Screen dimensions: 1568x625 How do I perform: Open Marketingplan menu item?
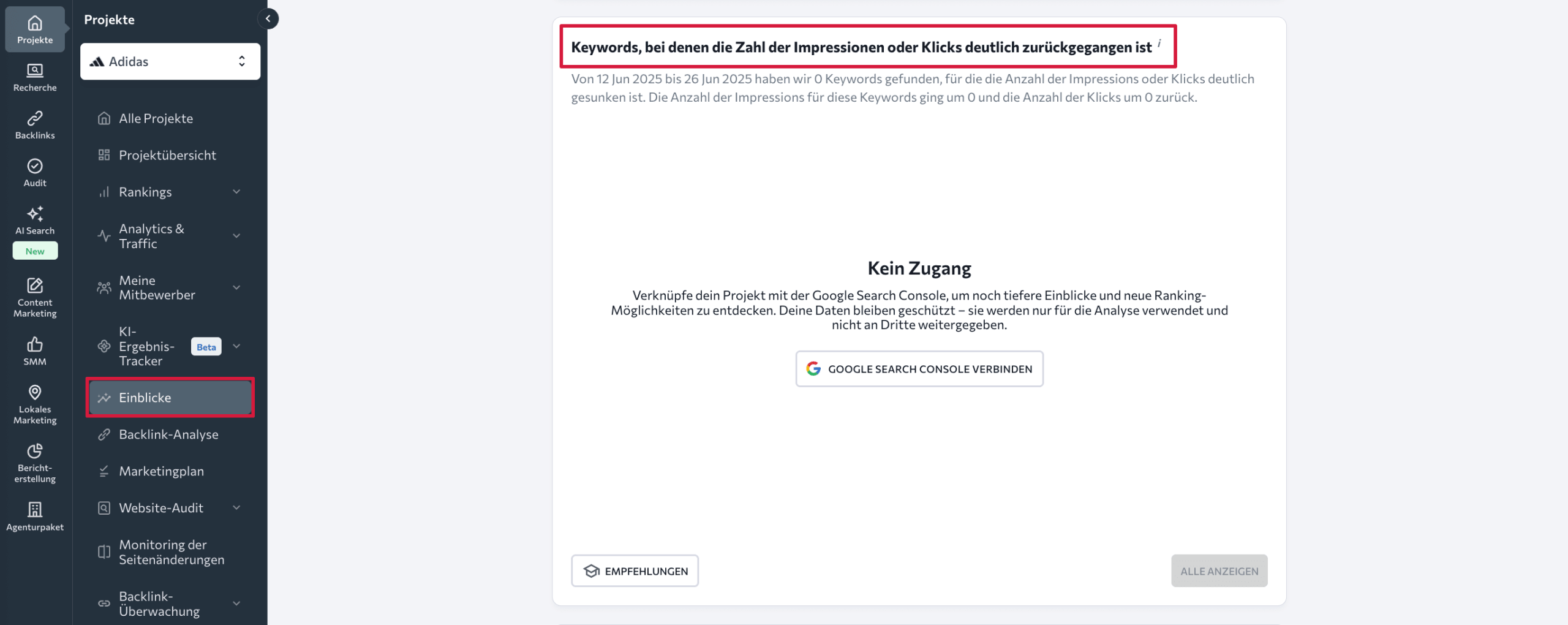coord(170,471)
